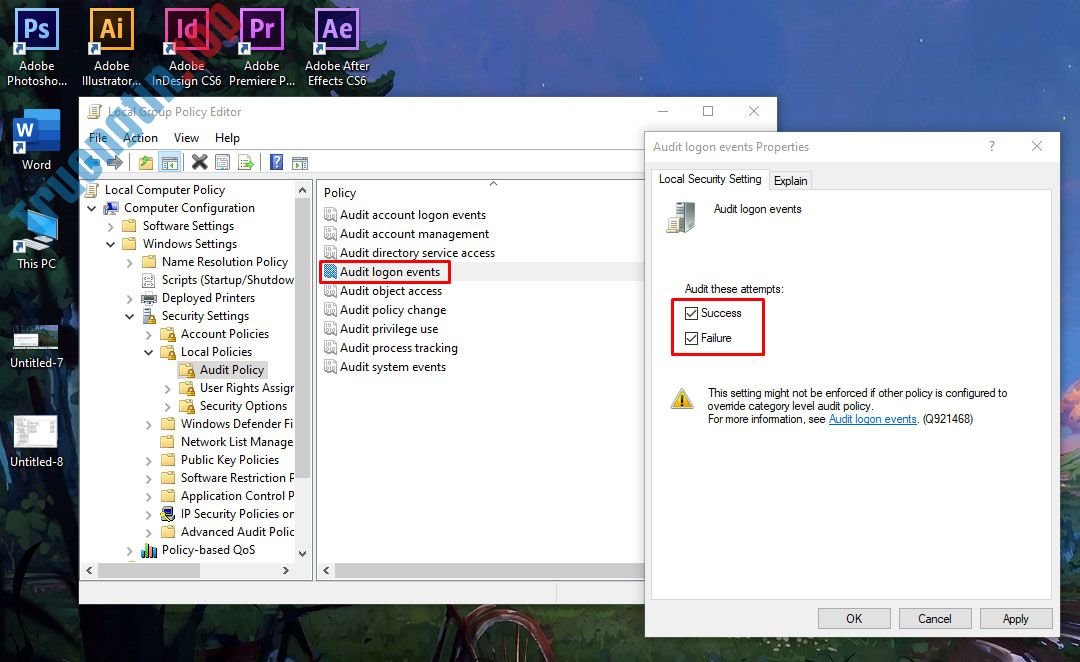Select the Audit object access policy

click(391, 290)
